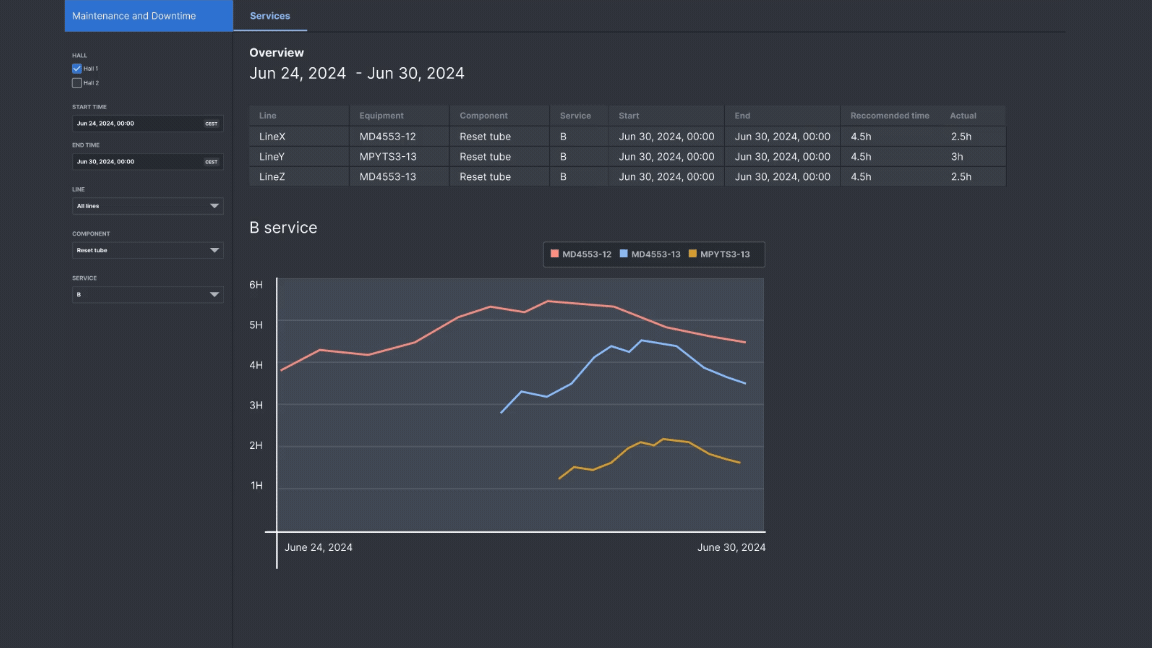Screen dimensions: 1152x648
Task: Enable the Hall 2 checkbox
Action: coord(77,83)
